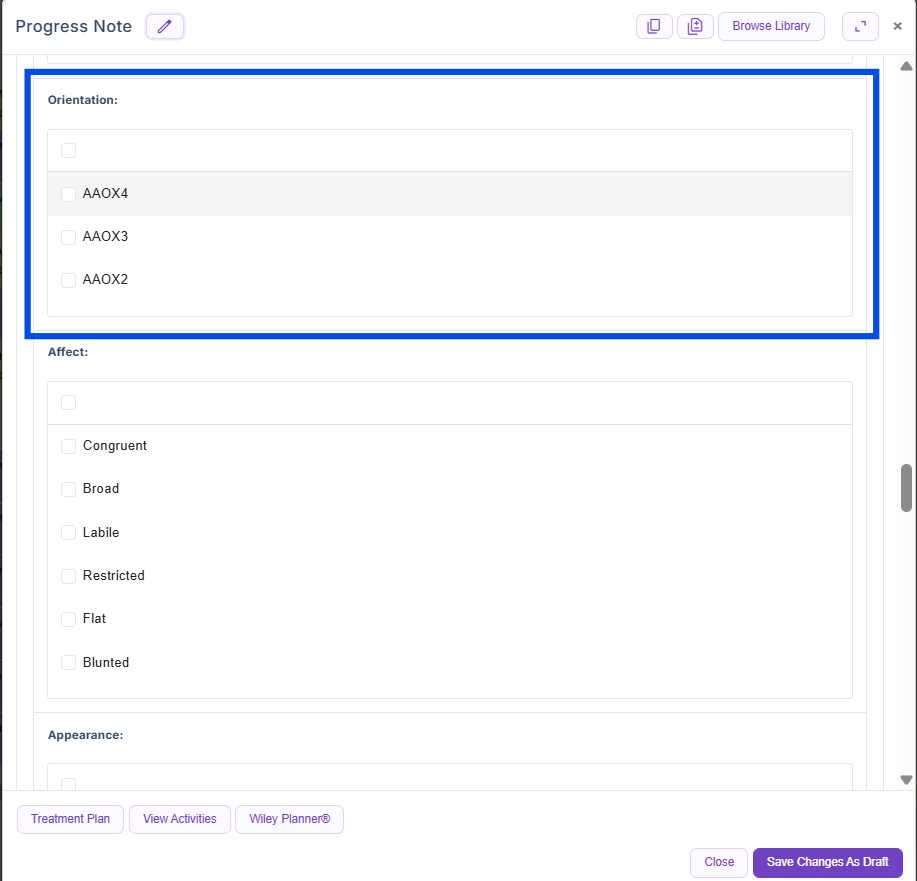Screen dimensions: 917x881
Task: Click the add-to-library document icon
Action: point(695,27)
